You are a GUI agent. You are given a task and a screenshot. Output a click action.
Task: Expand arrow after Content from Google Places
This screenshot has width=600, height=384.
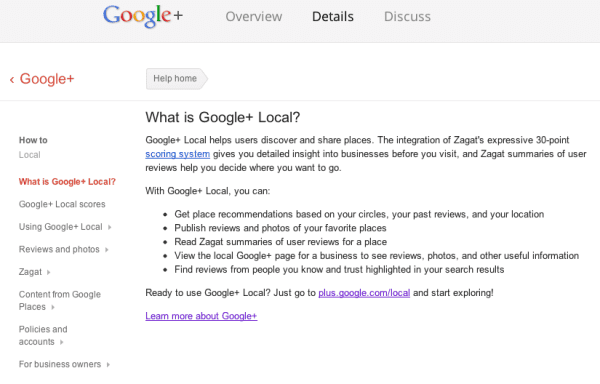53,307
